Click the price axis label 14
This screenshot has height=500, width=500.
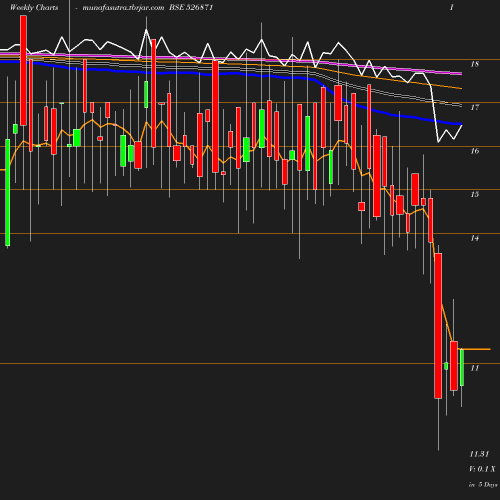(475, 238)
